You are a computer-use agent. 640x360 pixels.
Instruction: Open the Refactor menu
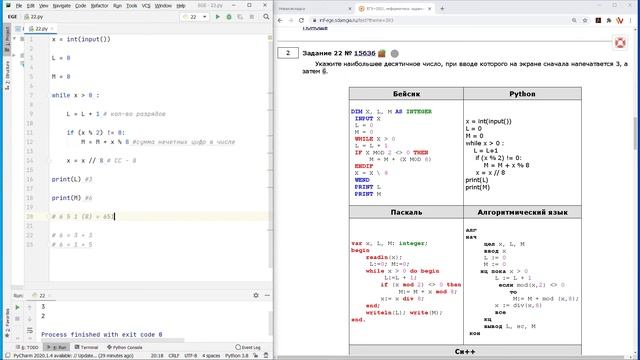pyautogui.click(x=100, y=6)
